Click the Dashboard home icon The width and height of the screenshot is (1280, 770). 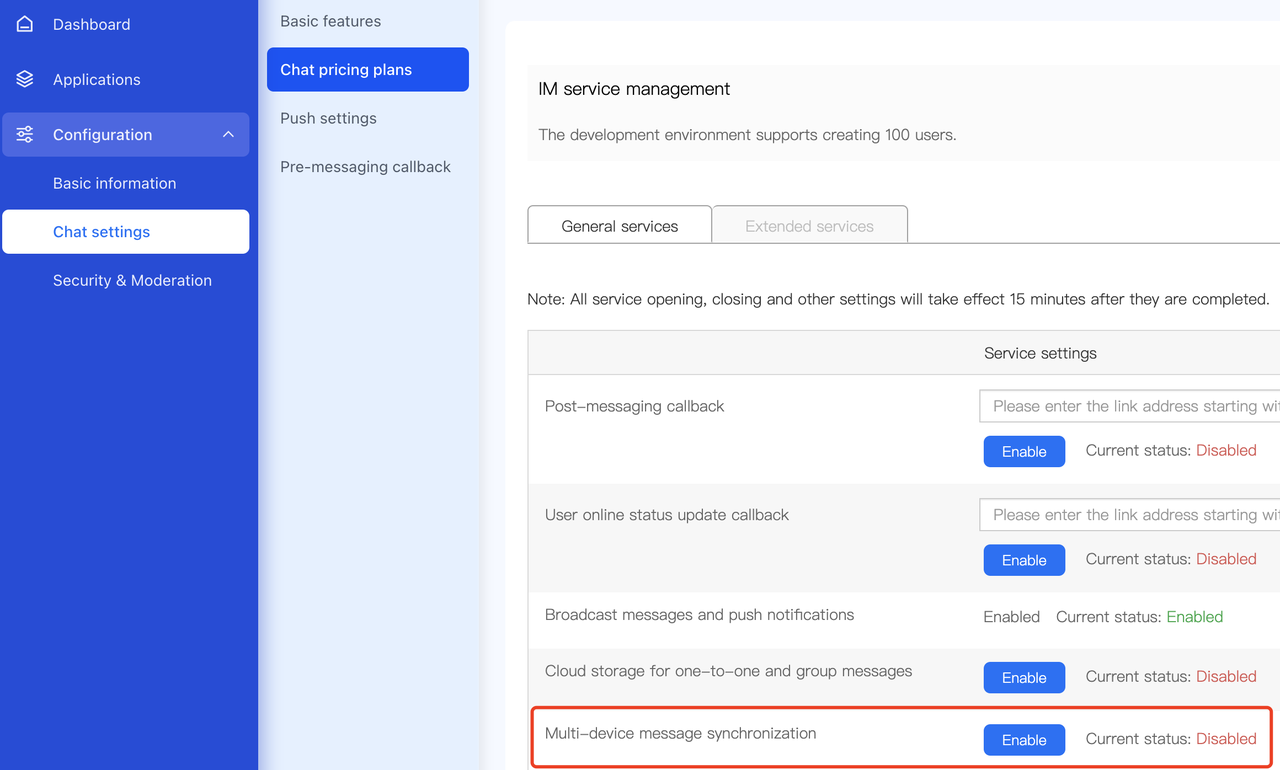click(25, 24)
